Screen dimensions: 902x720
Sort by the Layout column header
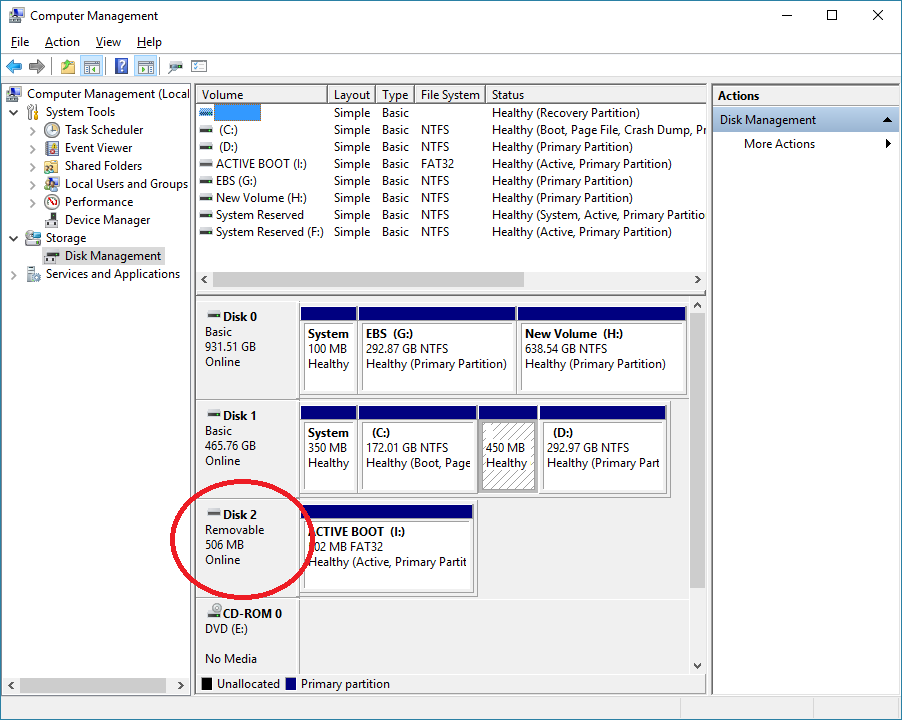351,94
